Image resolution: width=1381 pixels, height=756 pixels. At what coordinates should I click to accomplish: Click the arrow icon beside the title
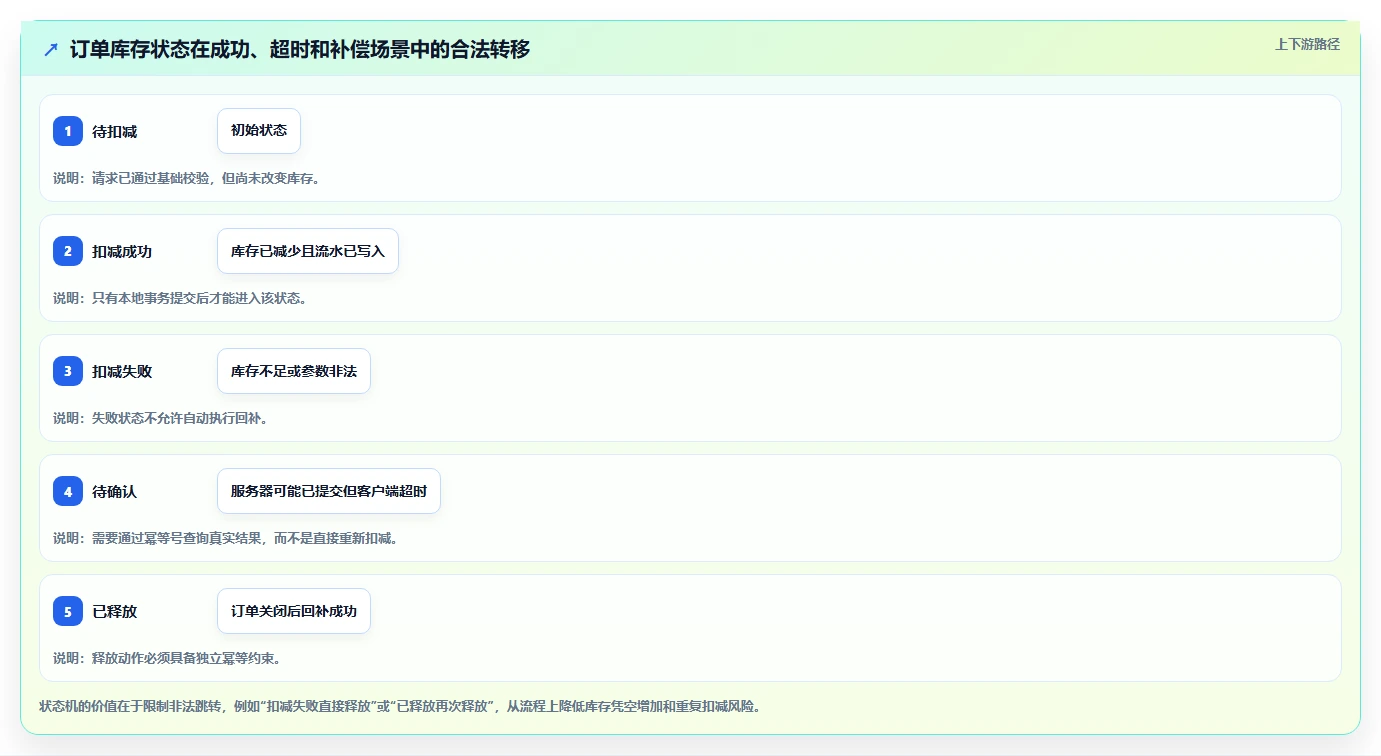point(51,49)
